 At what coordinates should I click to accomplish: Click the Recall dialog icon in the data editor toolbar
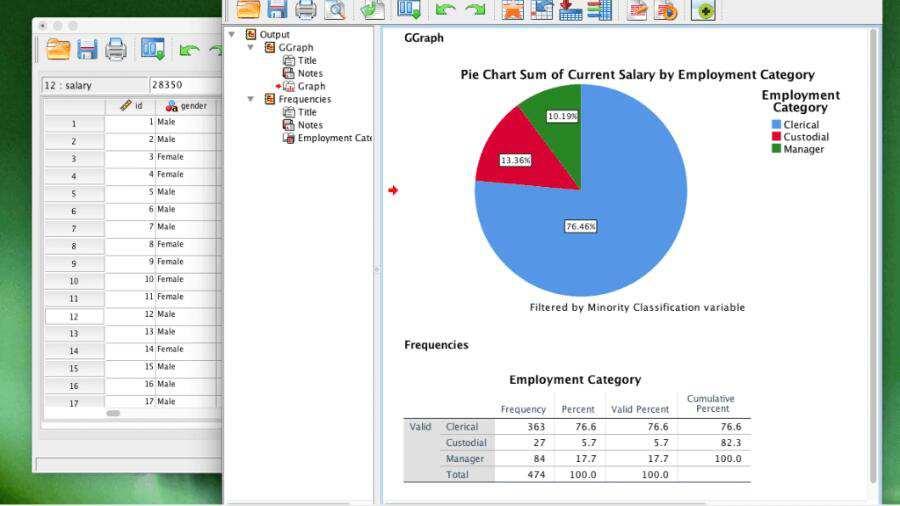[x=153, y=49]
